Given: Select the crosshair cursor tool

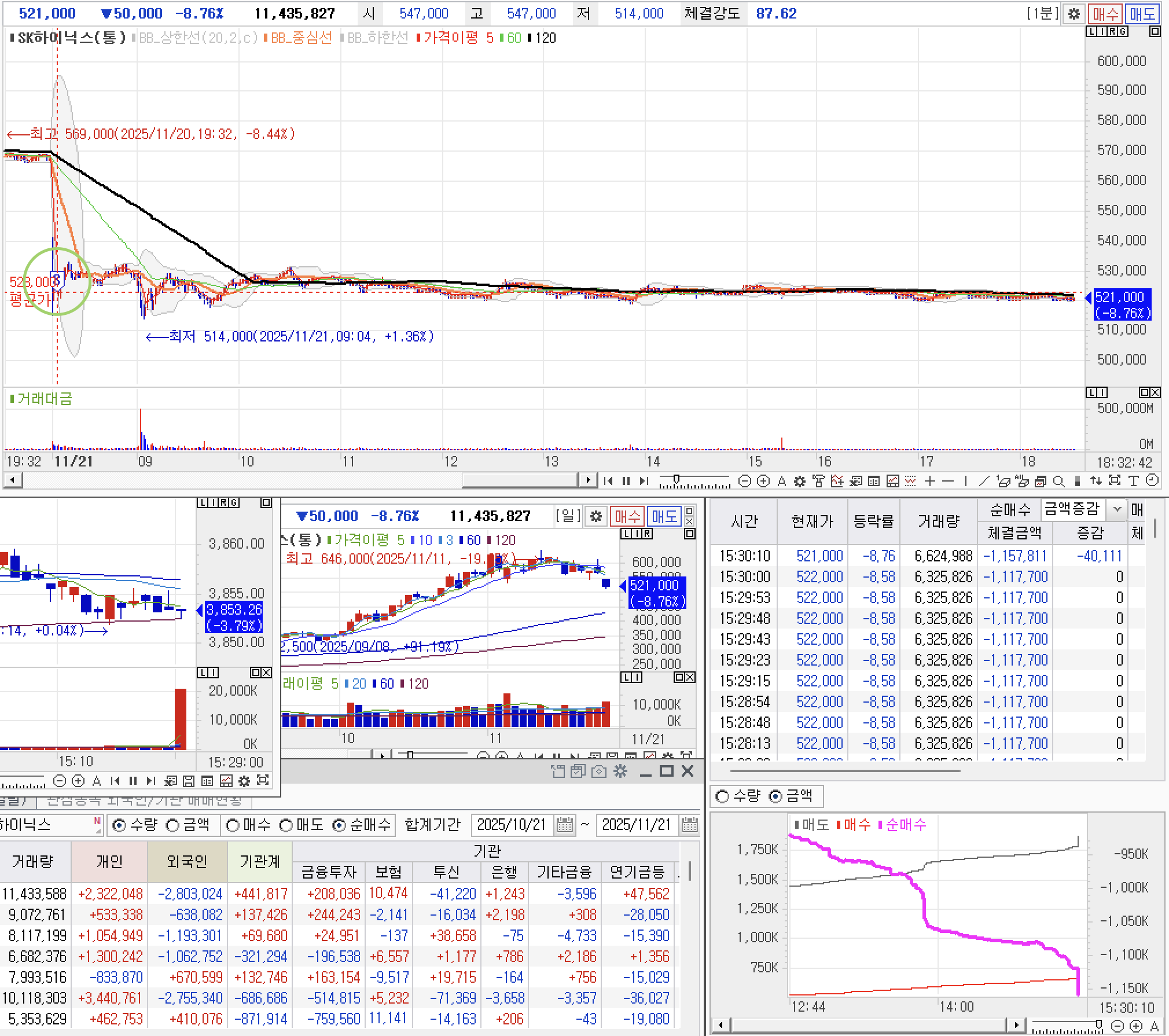Looking at the screenshot, I should [929, 481].
